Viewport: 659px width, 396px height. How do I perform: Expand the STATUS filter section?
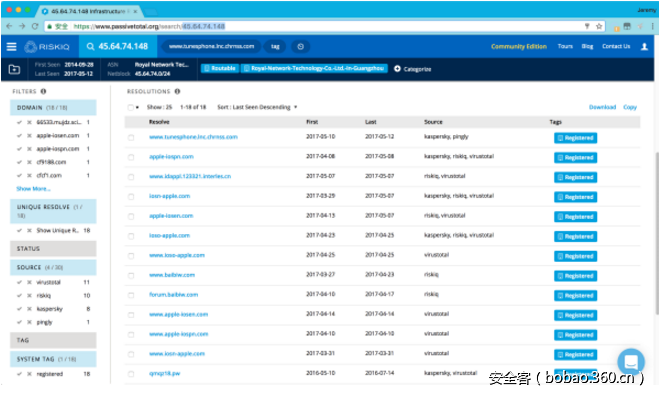coord(53,248)
